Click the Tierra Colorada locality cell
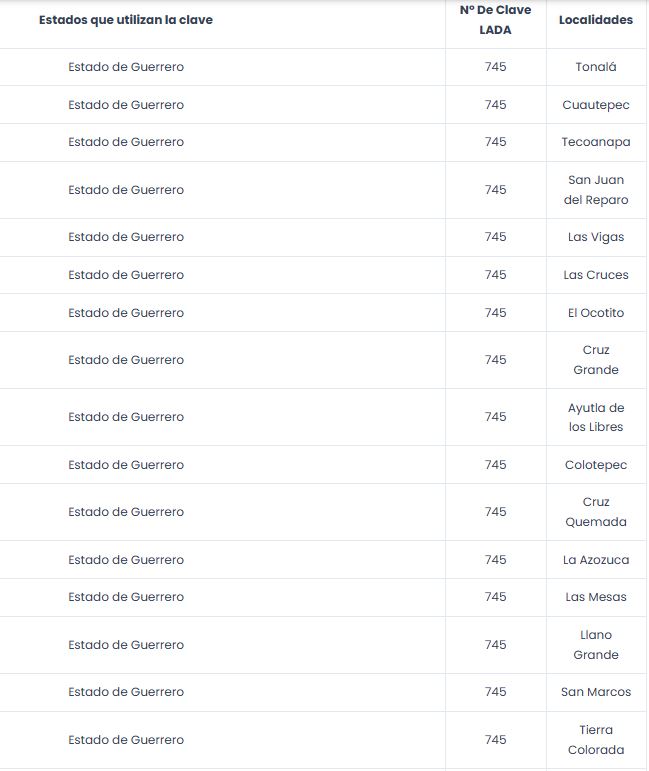The height and width of the screenshot is (771, 649). click(596, 740)
